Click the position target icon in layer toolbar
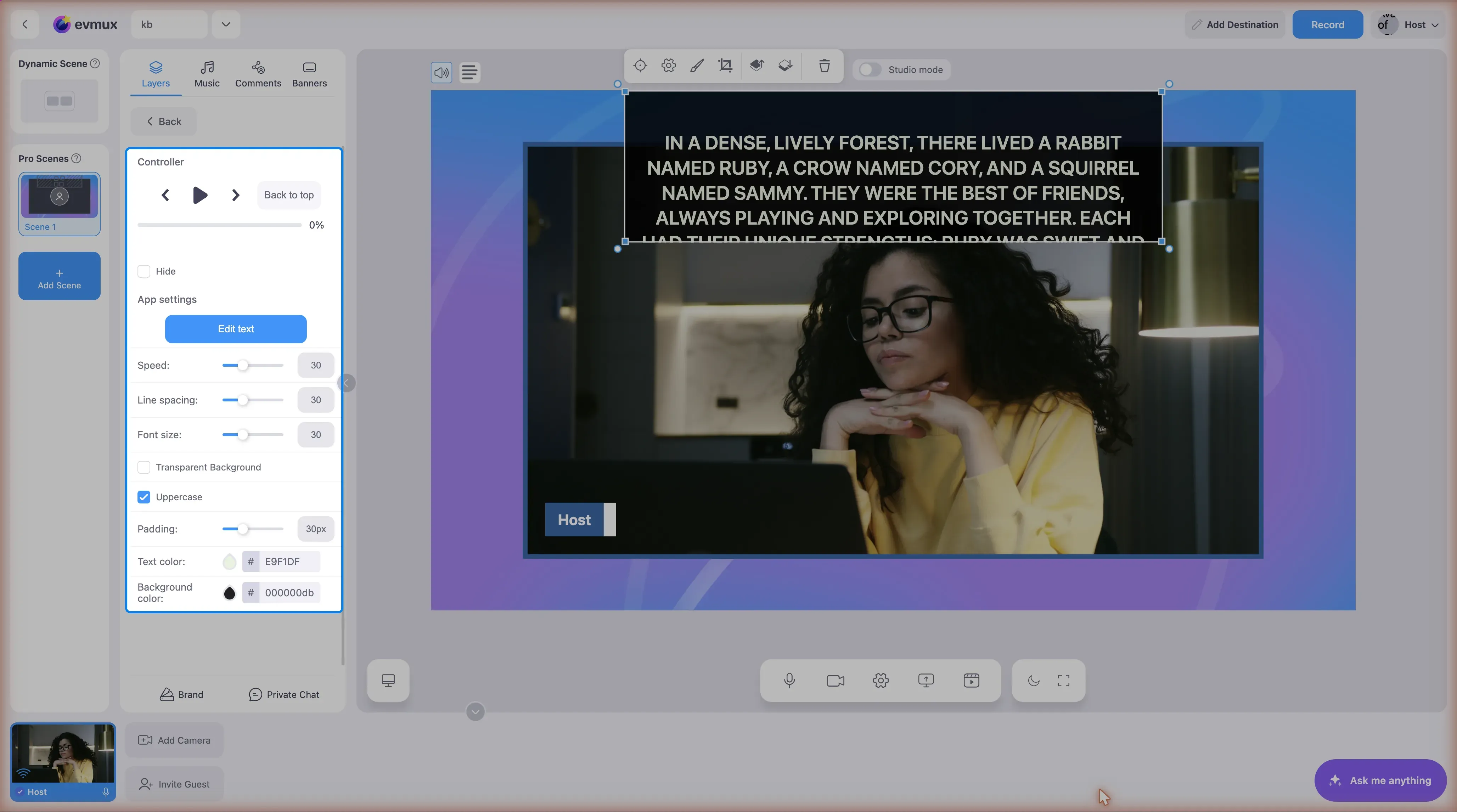Screen dimensions: 1457x812 [640, 66]
